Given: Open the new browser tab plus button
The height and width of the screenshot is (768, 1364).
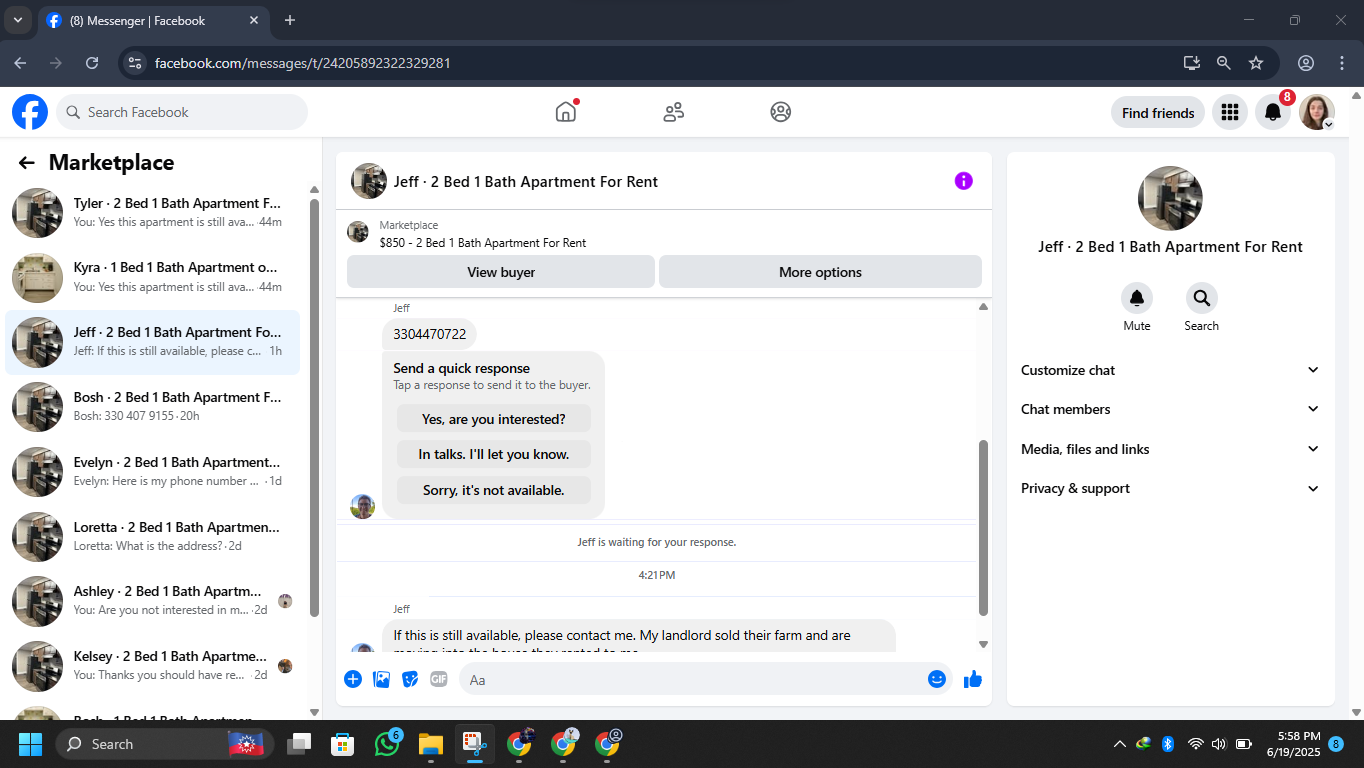Looking at the screenshot, I should (x=290, y=20).
